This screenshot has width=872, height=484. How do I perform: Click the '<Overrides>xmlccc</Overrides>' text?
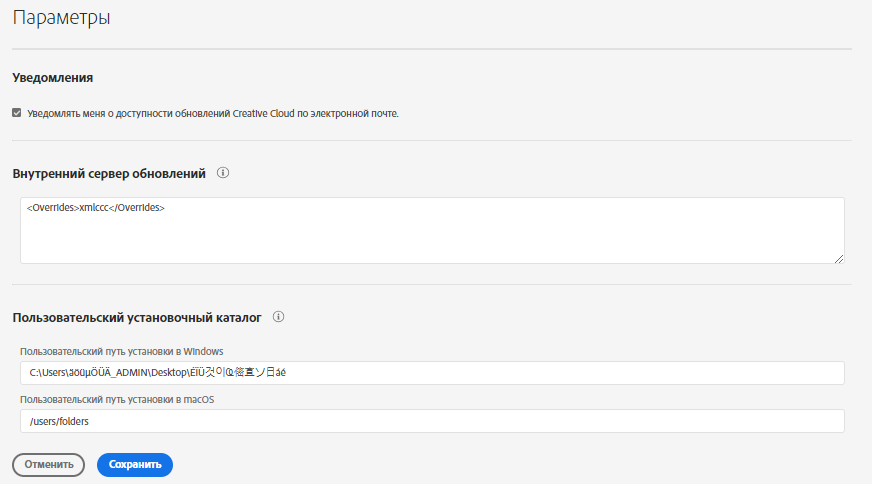click(96, 208)
